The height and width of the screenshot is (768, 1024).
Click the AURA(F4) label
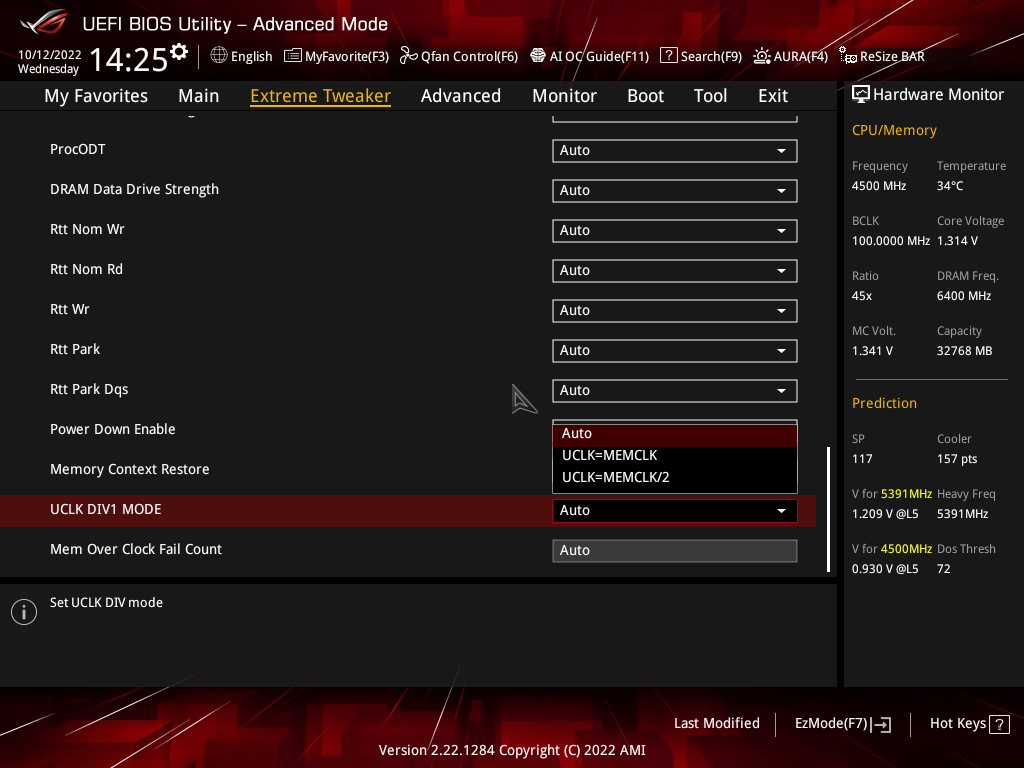[x=801, y=56]
